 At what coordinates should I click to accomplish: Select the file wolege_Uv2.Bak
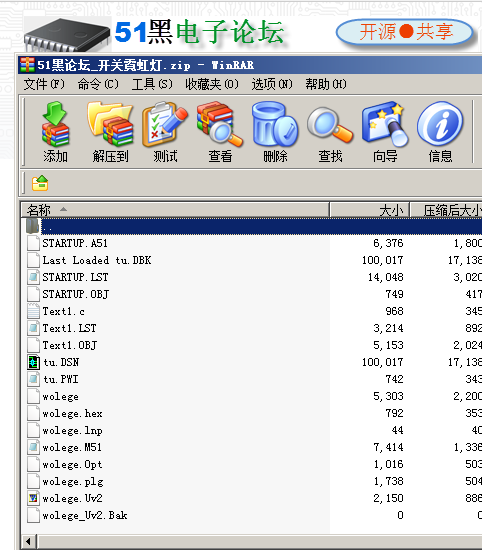(85, 515)
